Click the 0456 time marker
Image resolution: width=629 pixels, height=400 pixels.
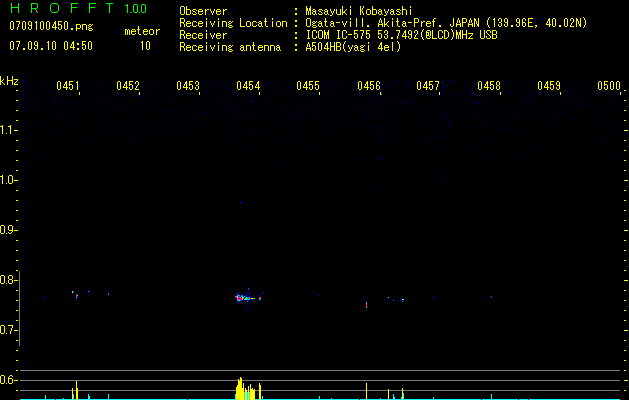pyautogui.click(x=369, y=86)
